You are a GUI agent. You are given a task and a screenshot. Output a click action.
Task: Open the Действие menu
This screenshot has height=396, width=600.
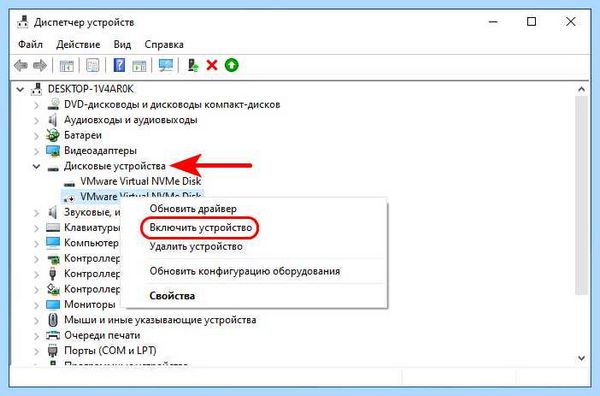[78, 44]
